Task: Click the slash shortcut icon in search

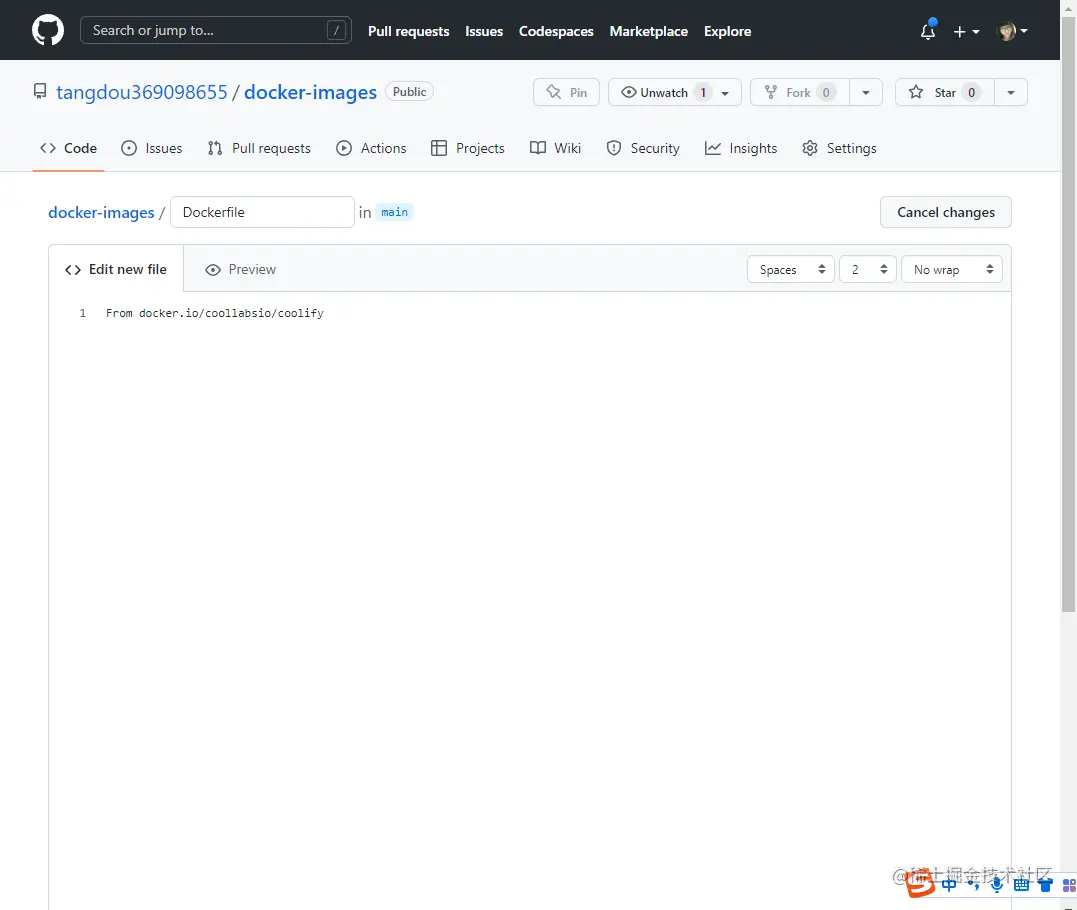Action: point(336,30)
